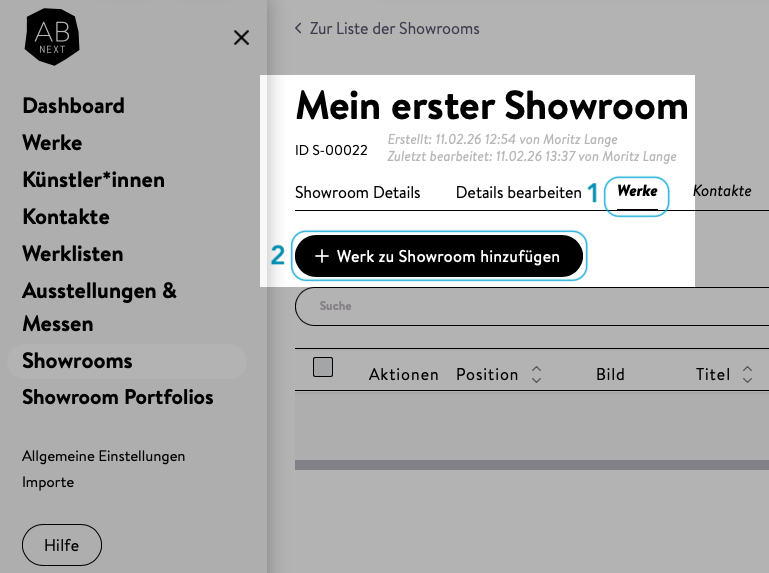Open the Kontakte tab of the showroom
The image size is (769, 573).
tap(721, 191)
